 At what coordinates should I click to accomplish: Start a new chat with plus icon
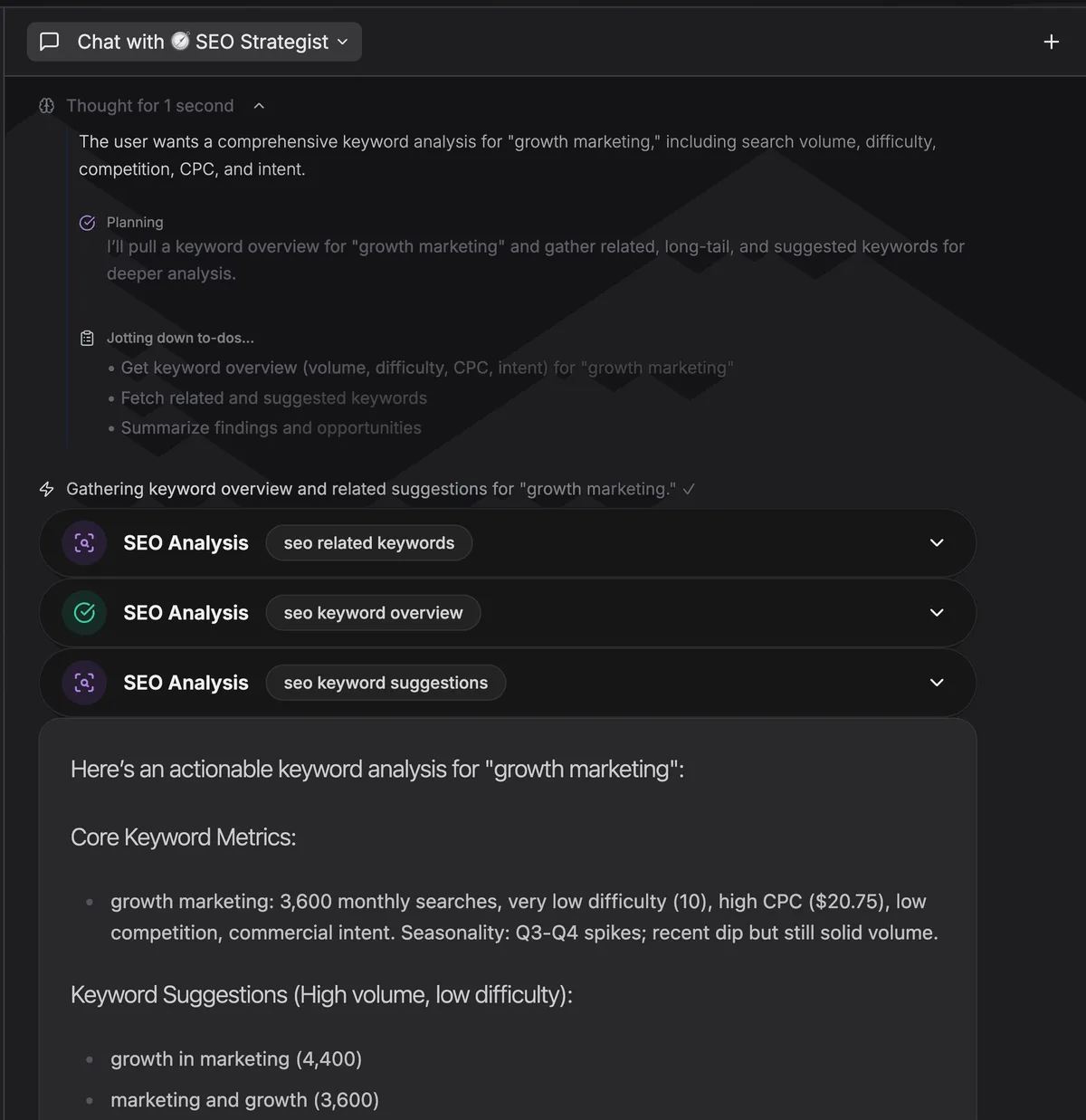(x=1051, y=42)
